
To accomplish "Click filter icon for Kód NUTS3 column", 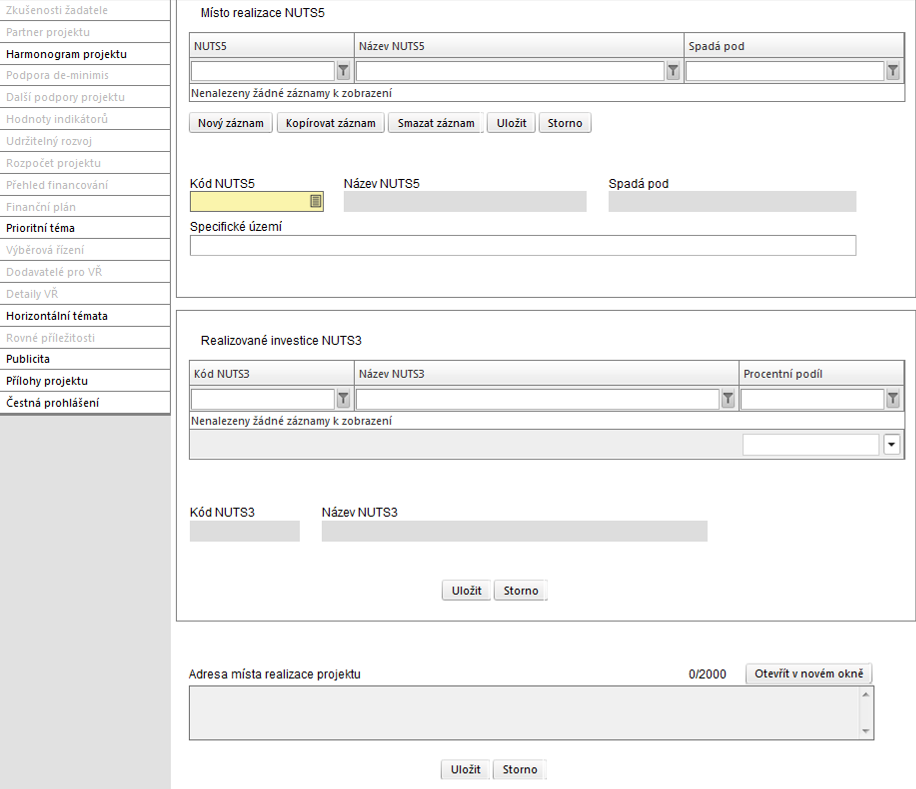I will pos(344,399).
